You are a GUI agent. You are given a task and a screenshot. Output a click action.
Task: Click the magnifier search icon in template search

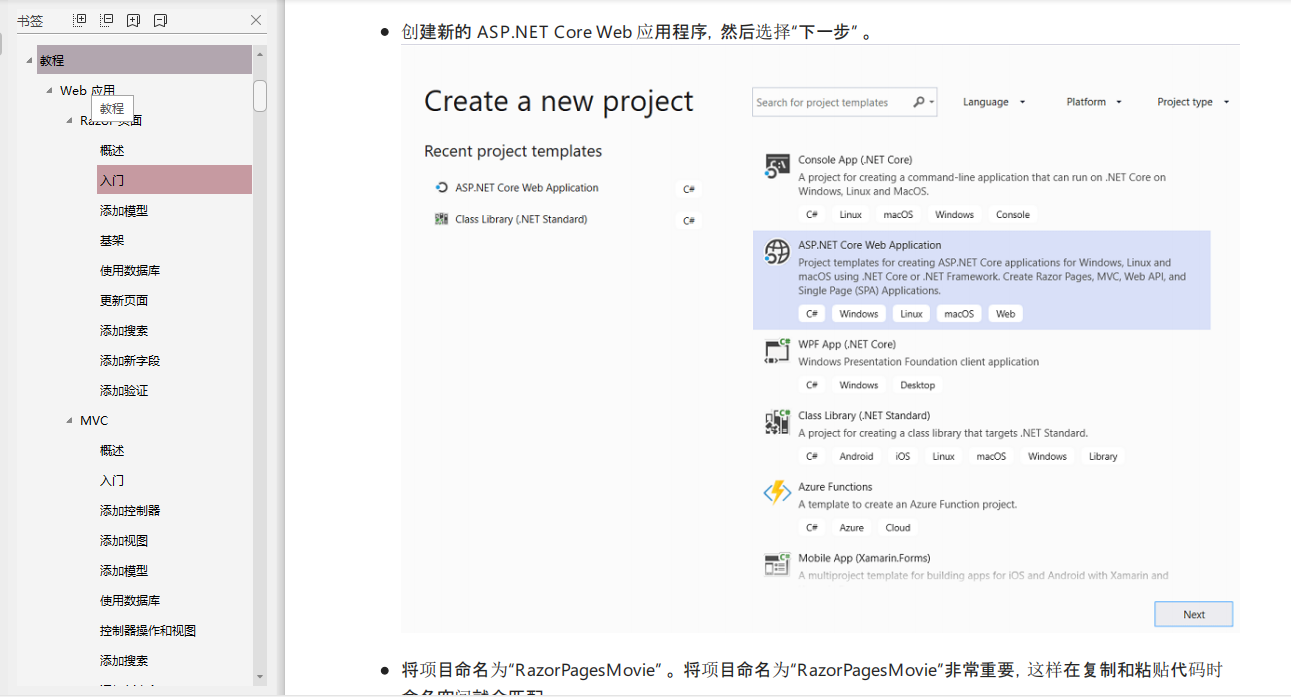(x=919, y=102)
